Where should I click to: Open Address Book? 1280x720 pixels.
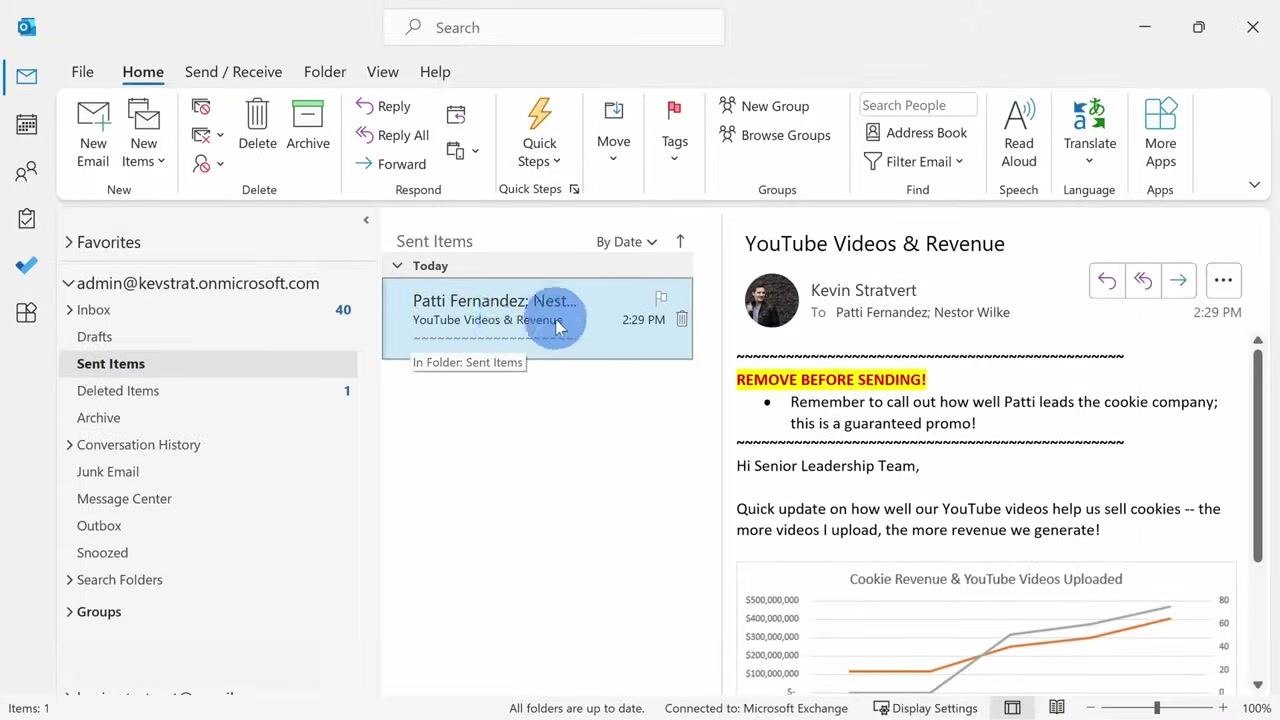point(916,132)
